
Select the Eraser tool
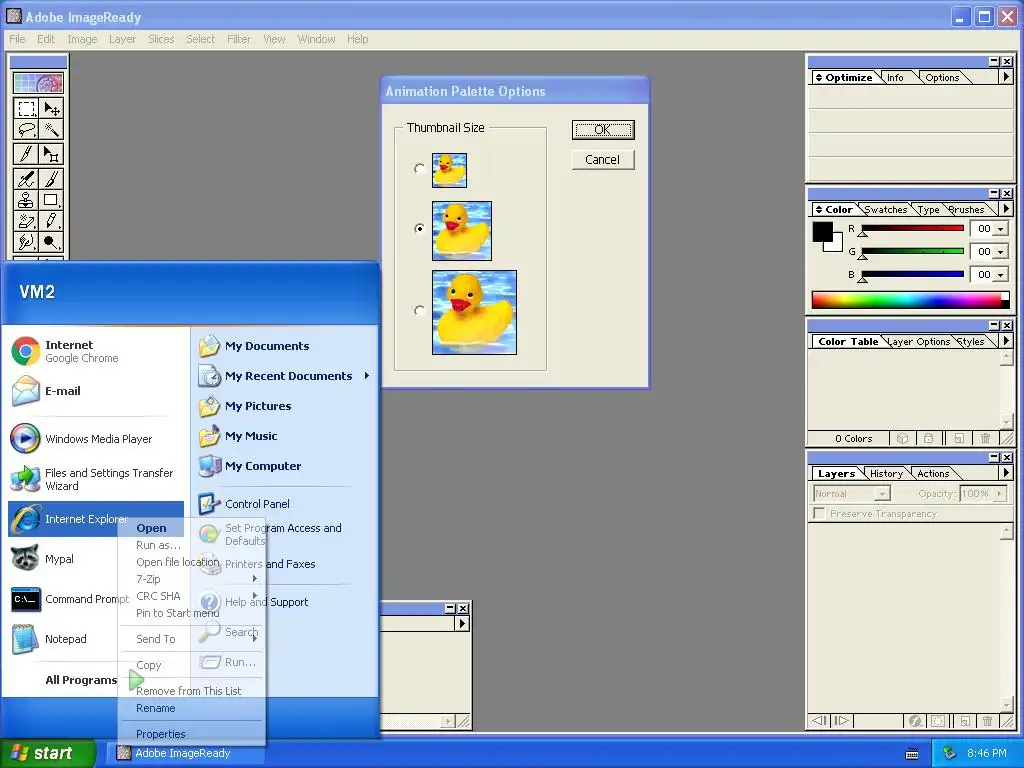(x=27, y=221)
